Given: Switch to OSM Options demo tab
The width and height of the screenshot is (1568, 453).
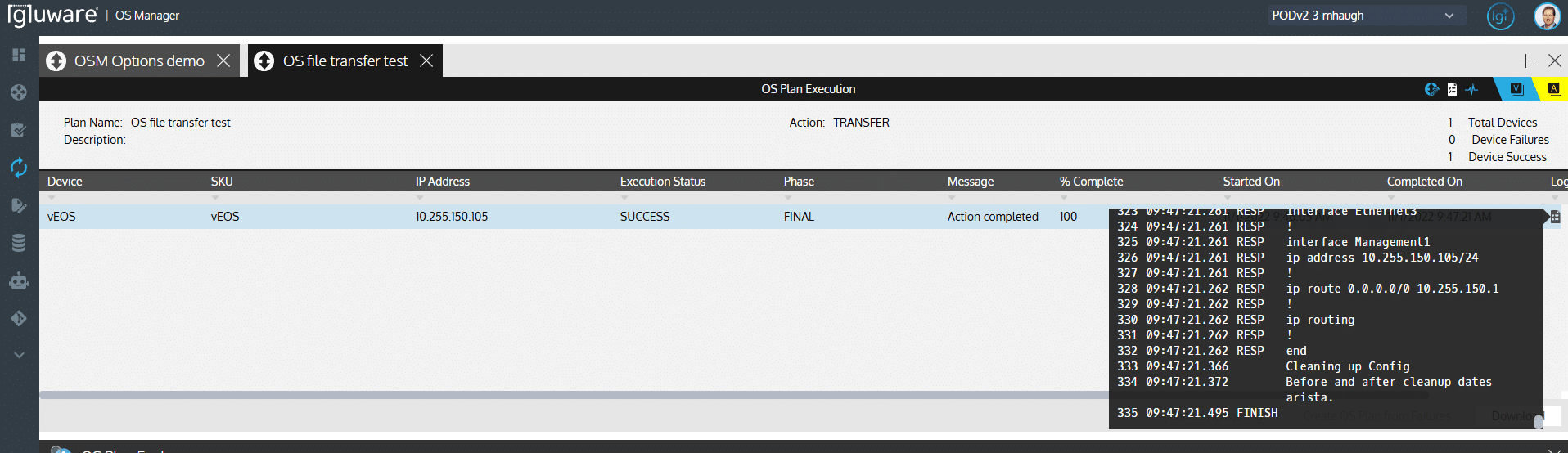Looking at the screenshot, I should (139, 61).
